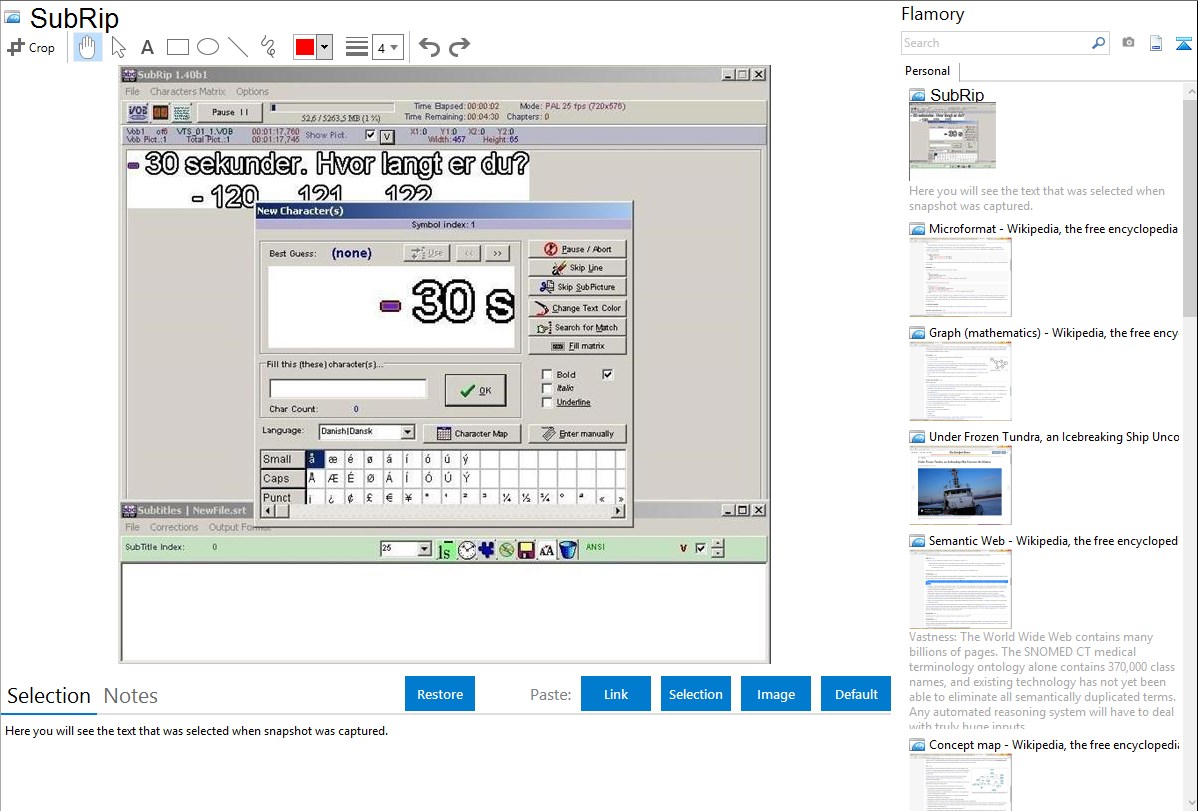The image size is (1198, 811).
Task: Click the line thickness icon
Action: [x=357, y=47]
